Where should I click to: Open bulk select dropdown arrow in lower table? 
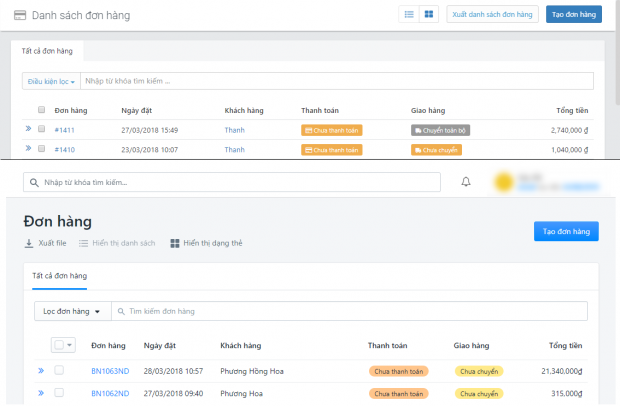70,345
